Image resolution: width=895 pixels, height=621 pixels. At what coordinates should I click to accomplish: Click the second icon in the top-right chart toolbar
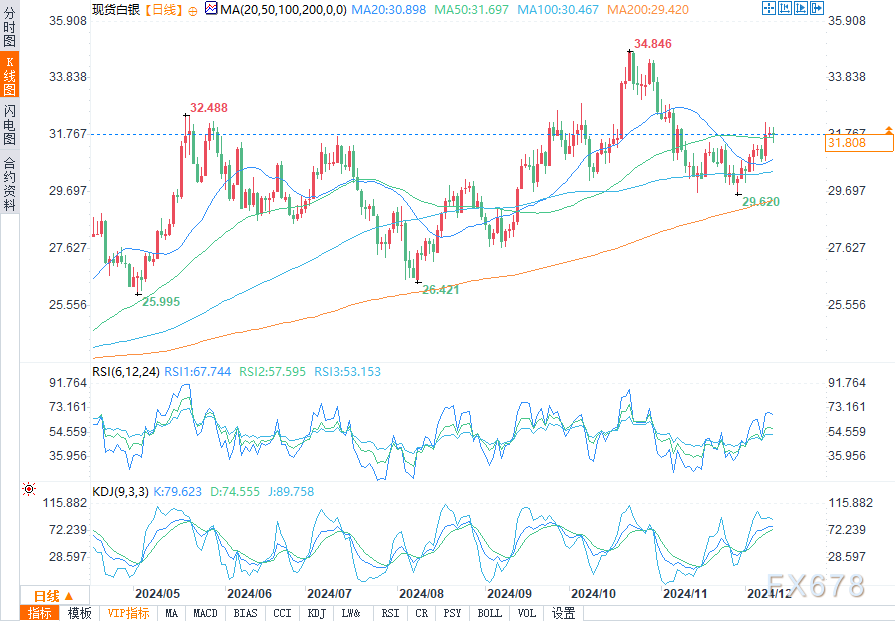785,8
